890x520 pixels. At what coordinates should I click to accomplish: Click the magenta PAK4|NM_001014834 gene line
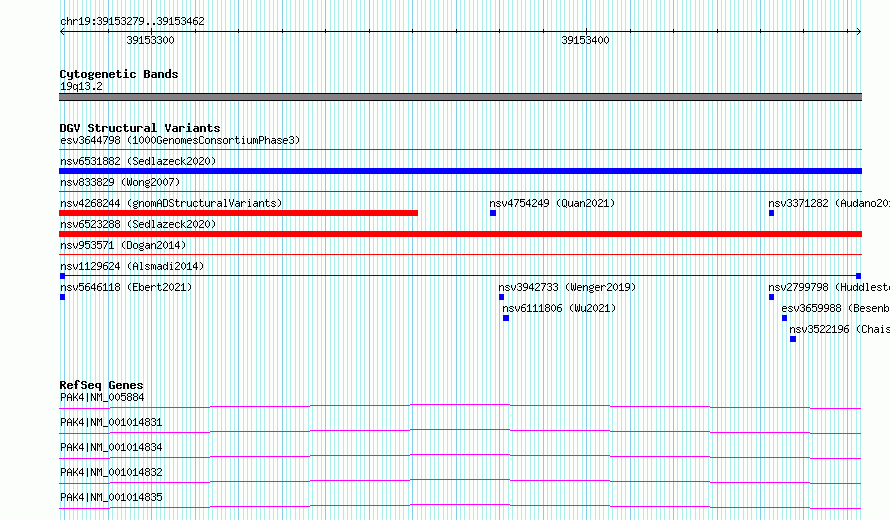point(460,456)
